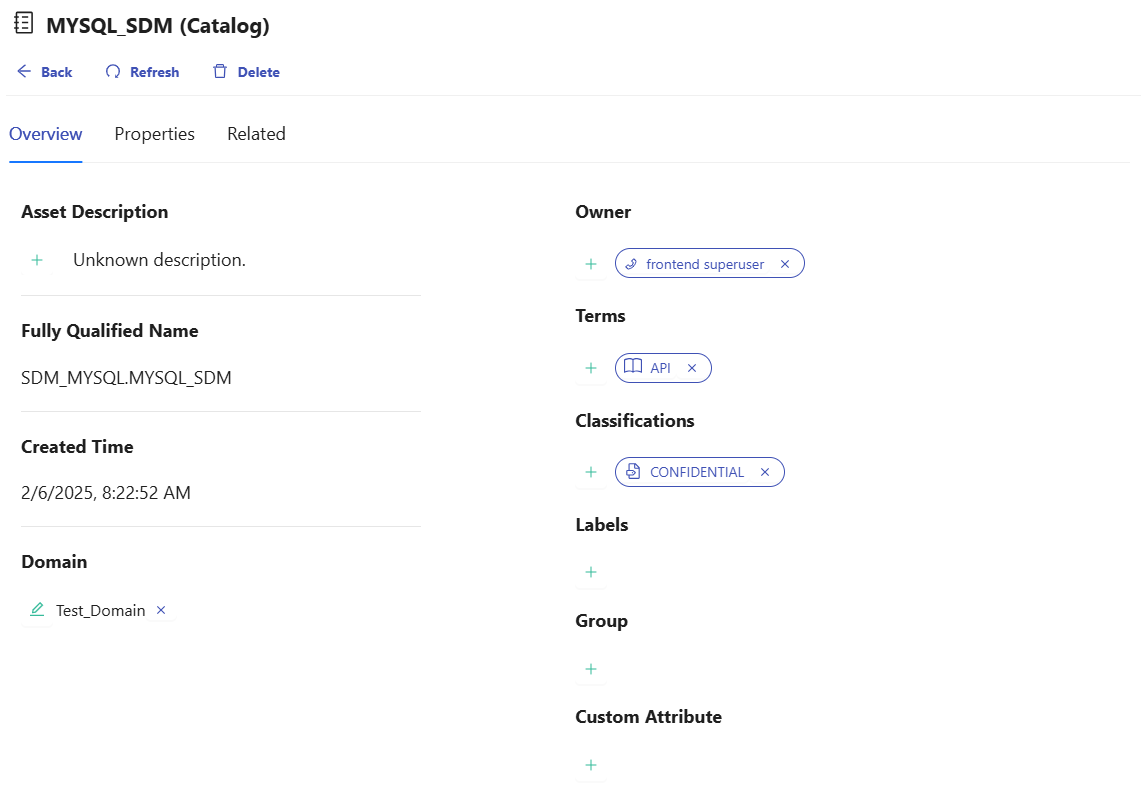Open the Related tab
The image size is (1141, 791).
(256, 134)
